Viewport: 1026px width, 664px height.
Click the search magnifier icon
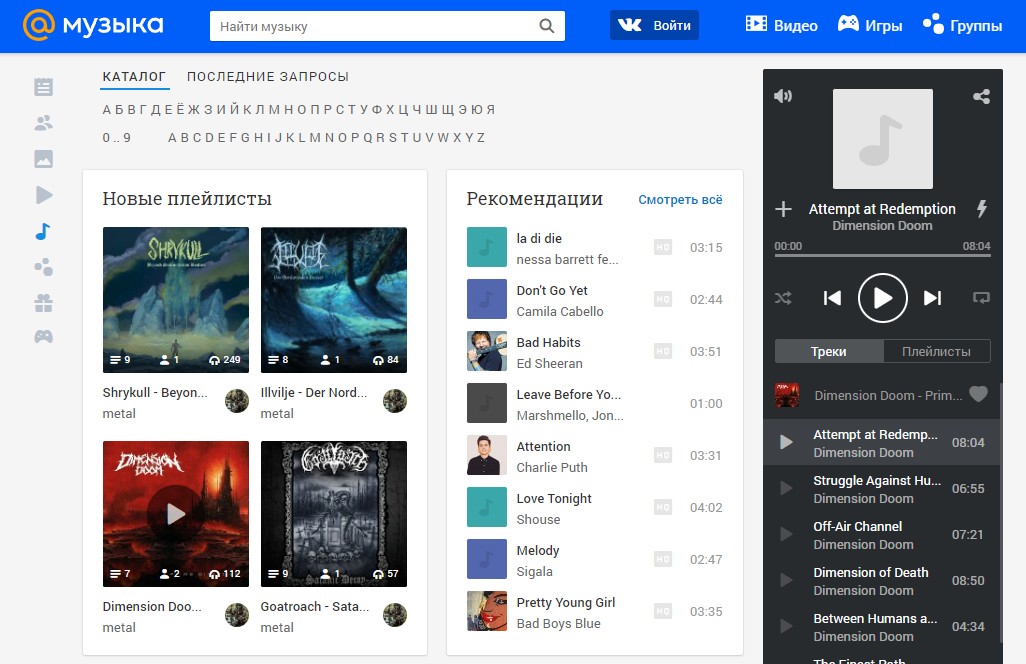(546, 27)
